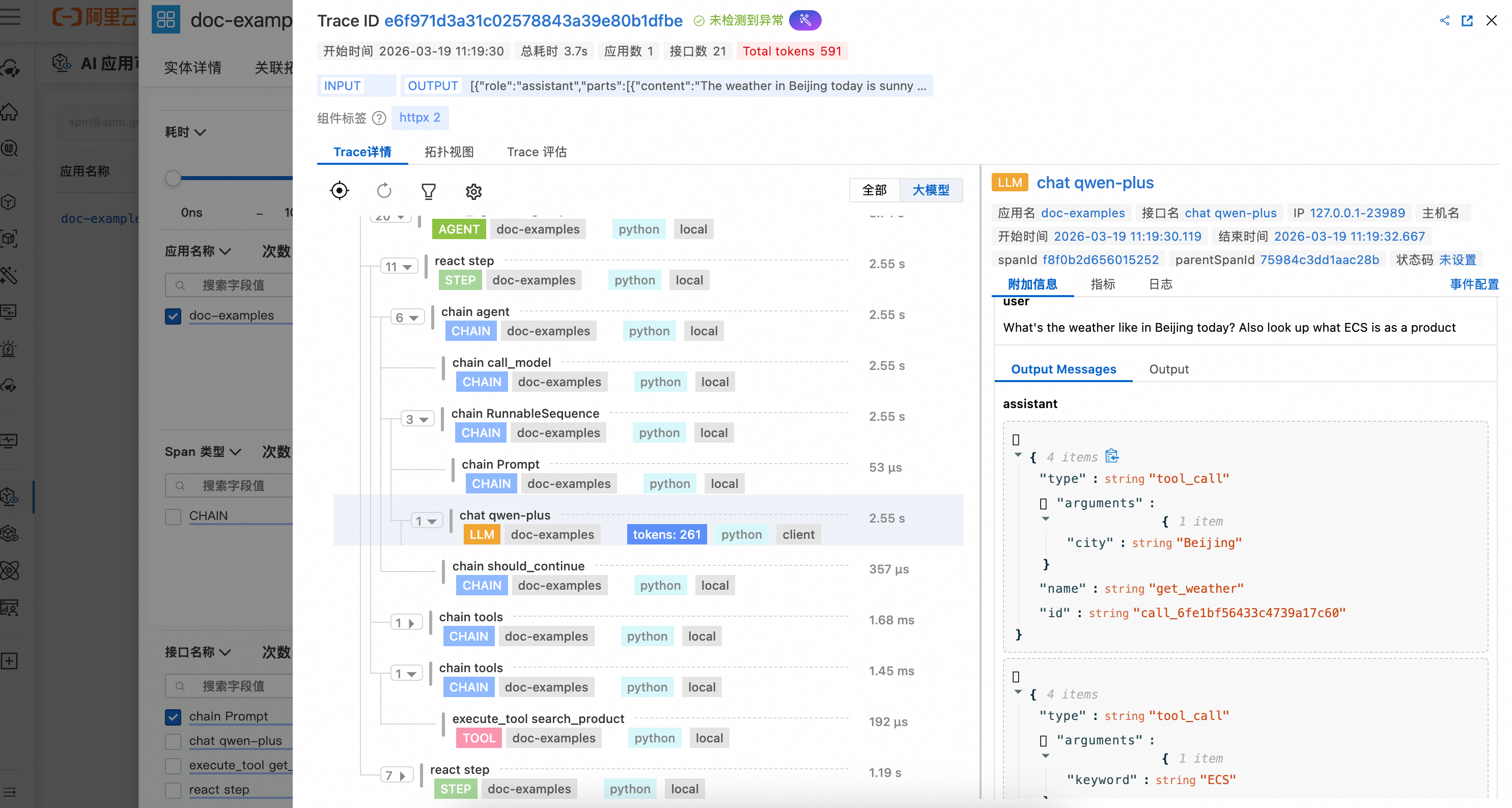Switch to the 拓扑视图 tab
Image resolution: width=1512 pixels, height=808 pixels.
[449, 152]
